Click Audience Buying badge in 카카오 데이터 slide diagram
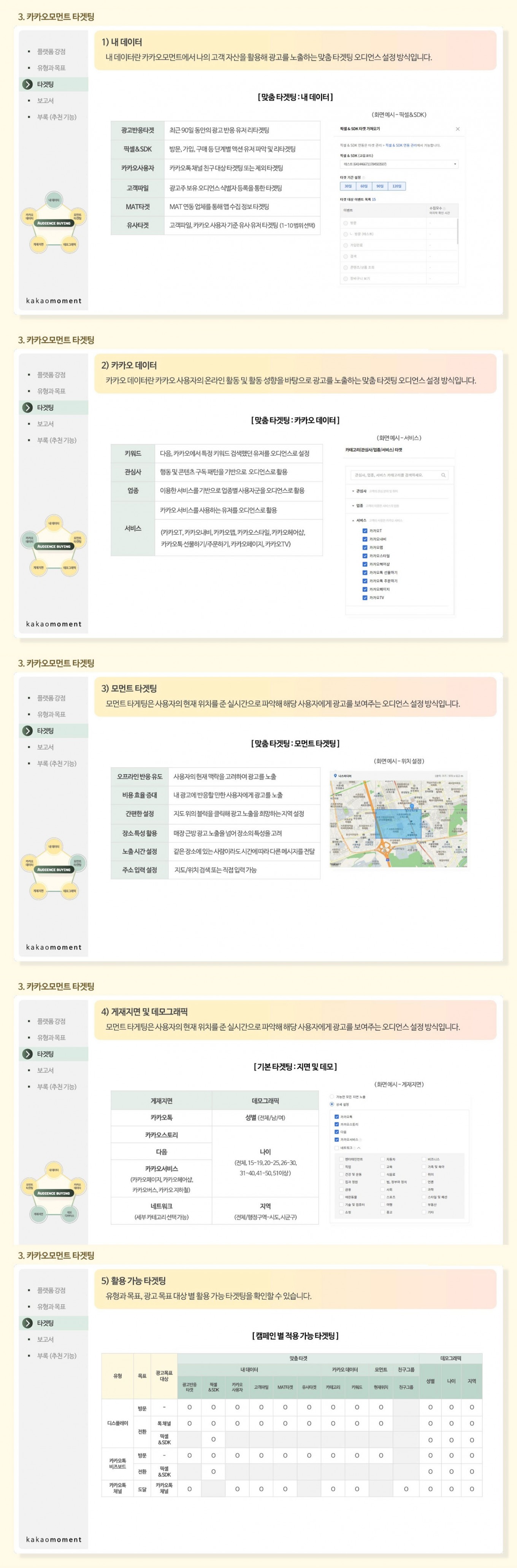The height and width of the screenshot is (1568, 517). (x=54, y=547)
